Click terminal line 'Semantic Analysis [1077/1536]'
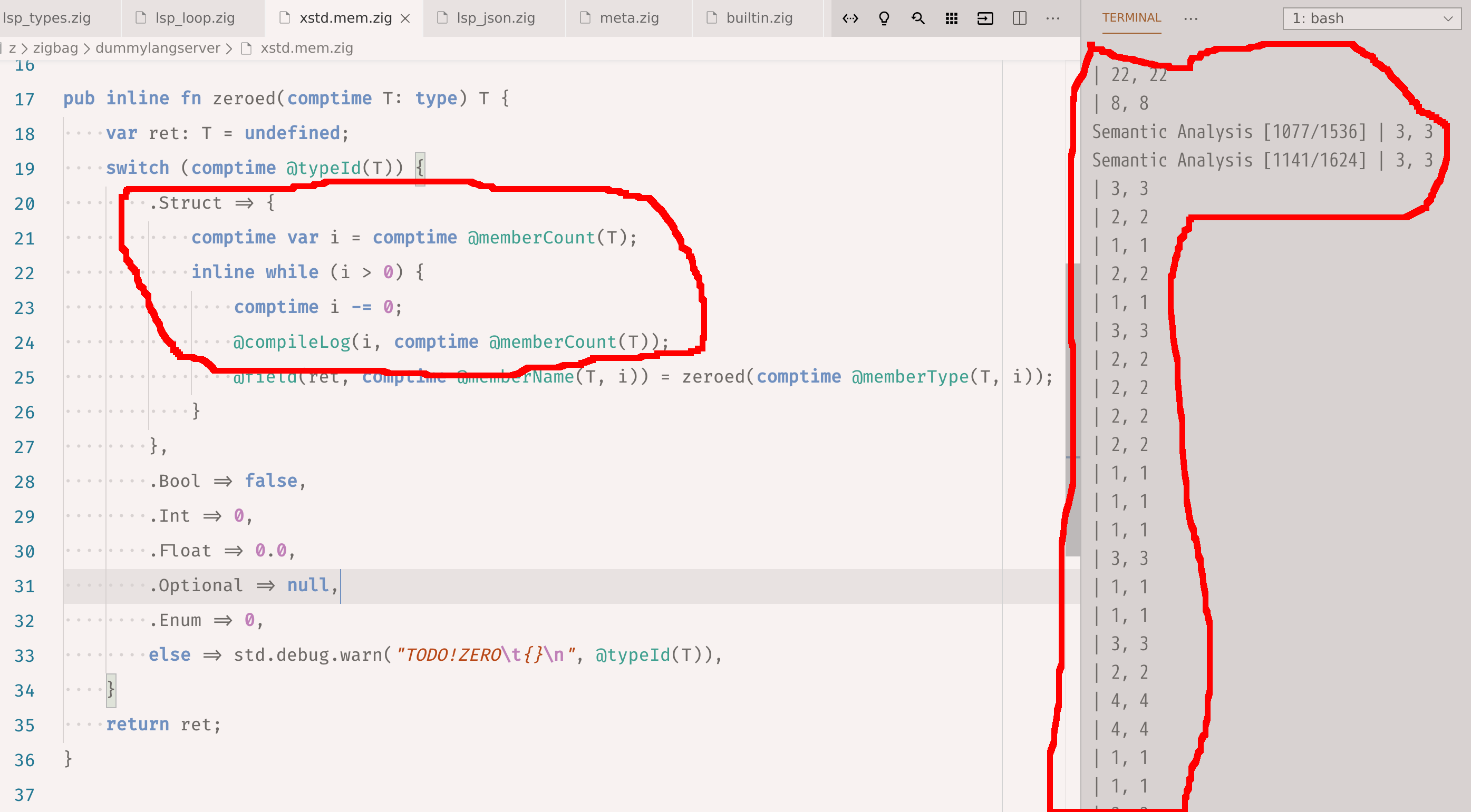The image size is (1471, 812). (x=1229, y=132)
